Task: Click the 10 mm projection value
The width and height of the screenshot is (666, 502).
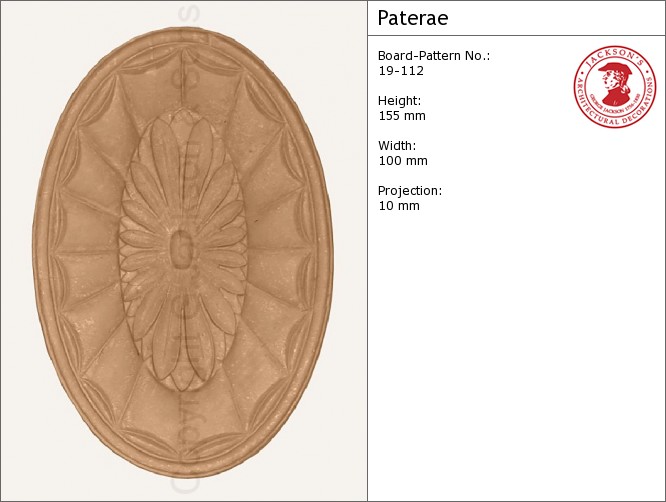Action: [x=399, y=206]
